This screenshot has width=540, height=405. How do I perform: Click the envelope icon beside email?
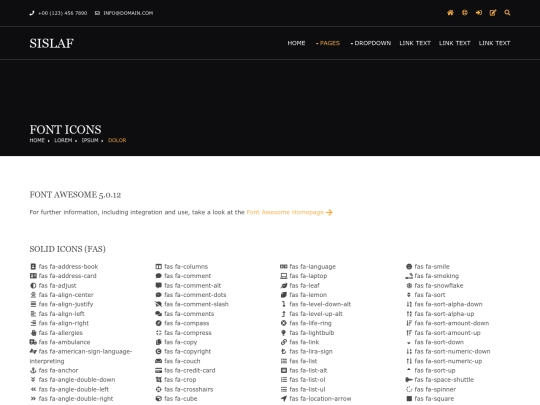click(x=97, y=13)
